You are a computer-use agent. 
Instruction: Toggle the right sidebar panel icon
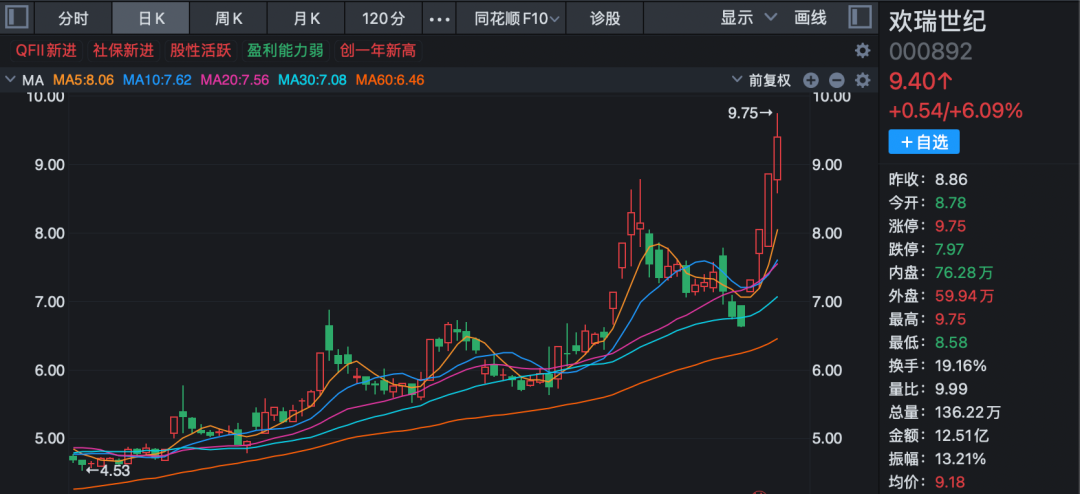coord(860,18)
